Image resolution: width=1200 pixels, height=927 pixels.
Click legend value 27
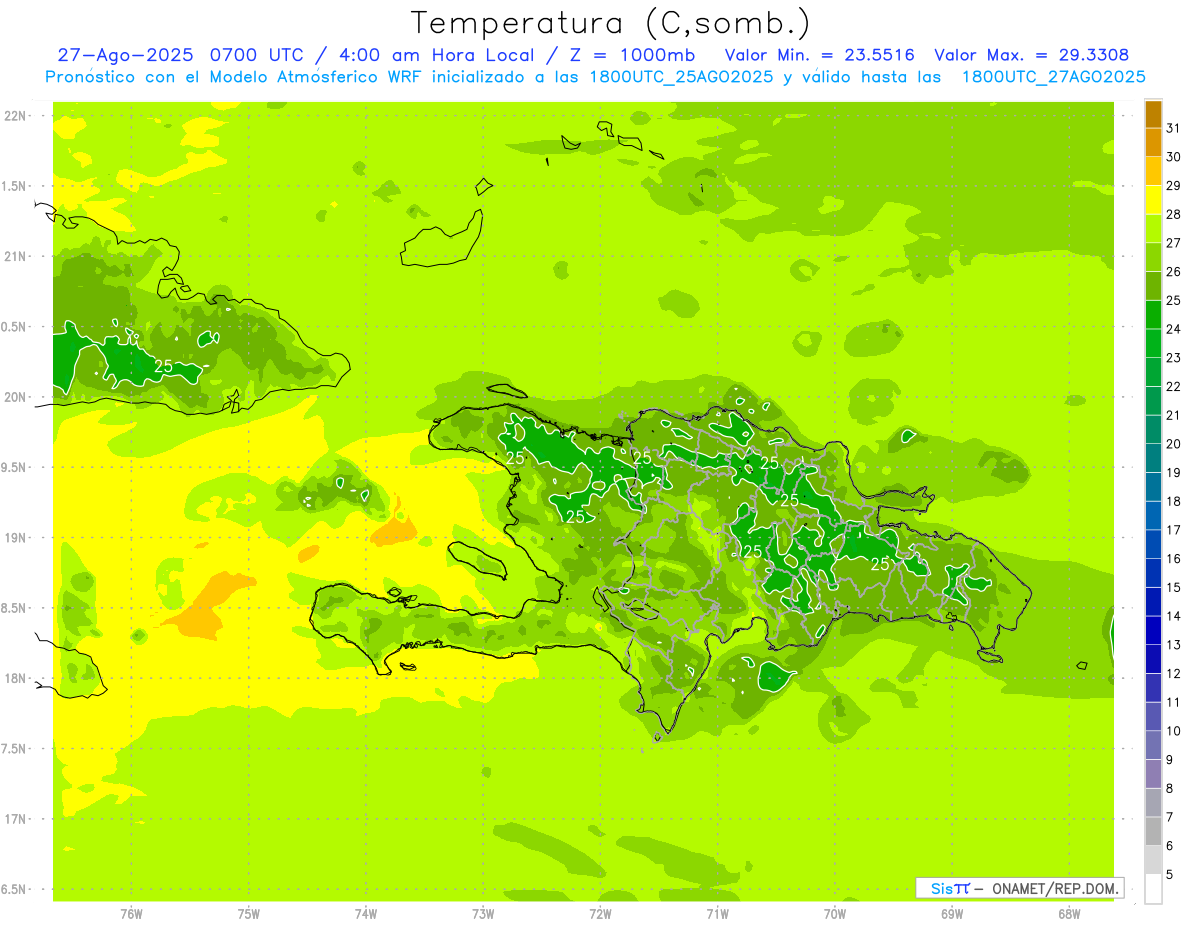tap(1174, 243)
